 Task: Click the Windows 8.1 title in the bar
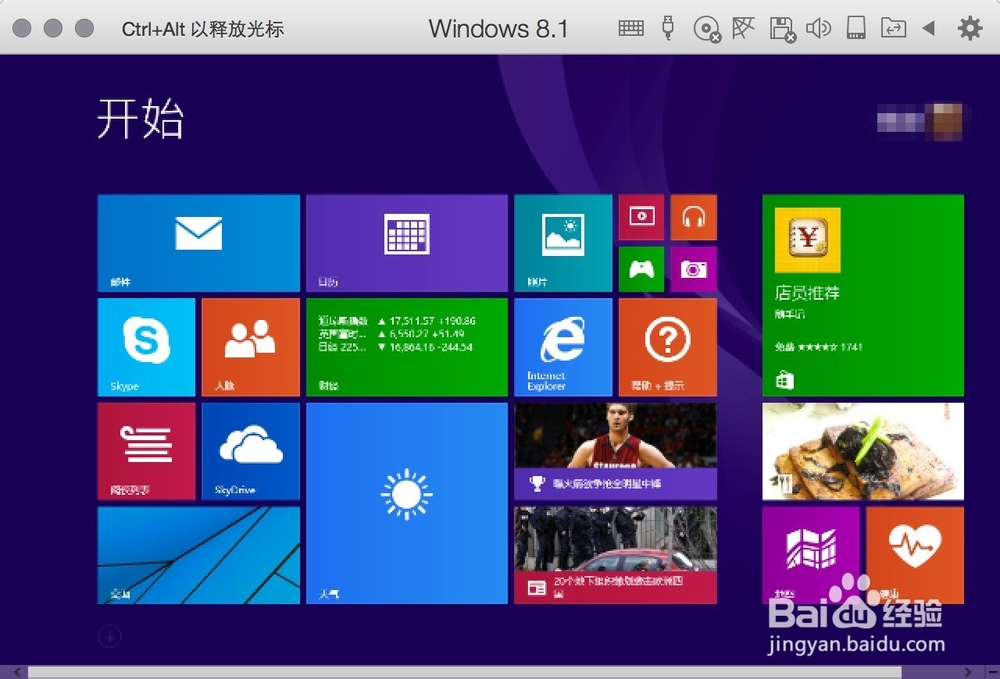(x=499, y=28)
